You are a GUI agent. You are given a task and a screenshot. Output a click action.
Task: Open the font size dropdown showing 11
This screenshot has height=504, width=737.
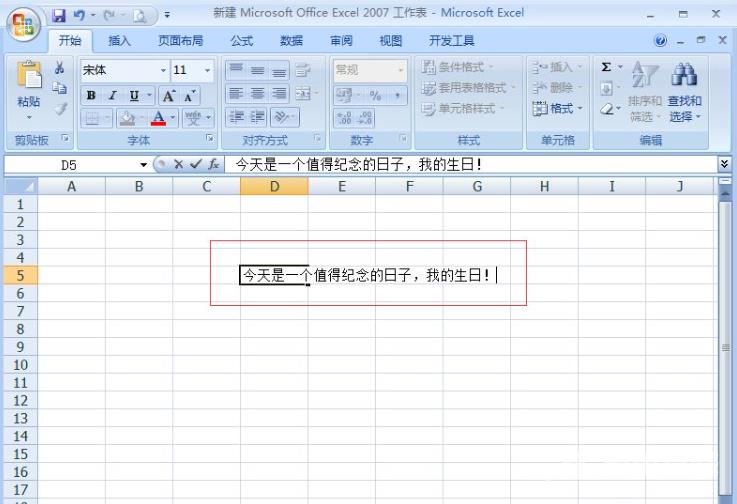[207, 71]
